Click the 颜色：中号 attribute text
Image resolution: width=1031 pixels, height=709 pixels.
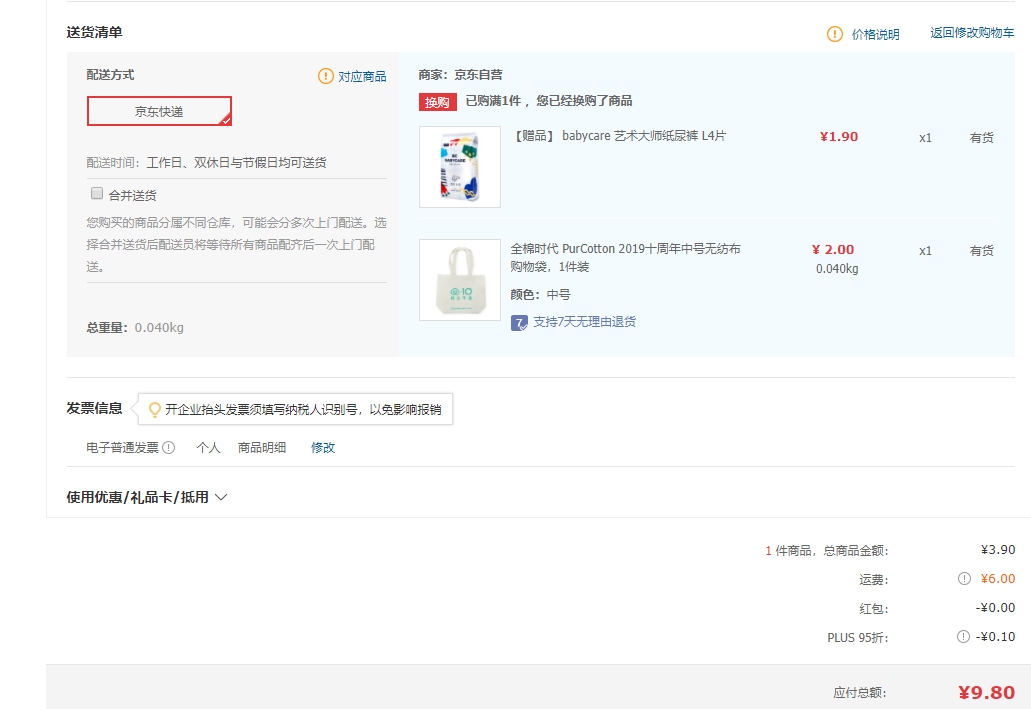tap(540, 295)
